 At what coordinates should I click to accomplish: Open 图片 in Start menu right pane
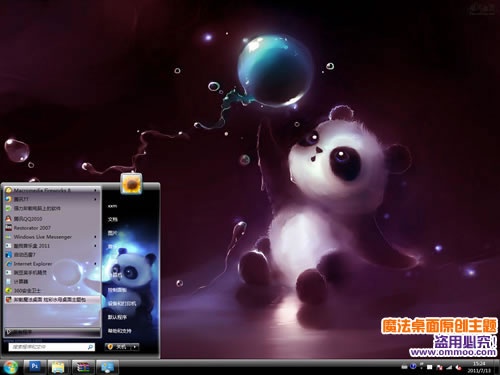click(112, 233)
